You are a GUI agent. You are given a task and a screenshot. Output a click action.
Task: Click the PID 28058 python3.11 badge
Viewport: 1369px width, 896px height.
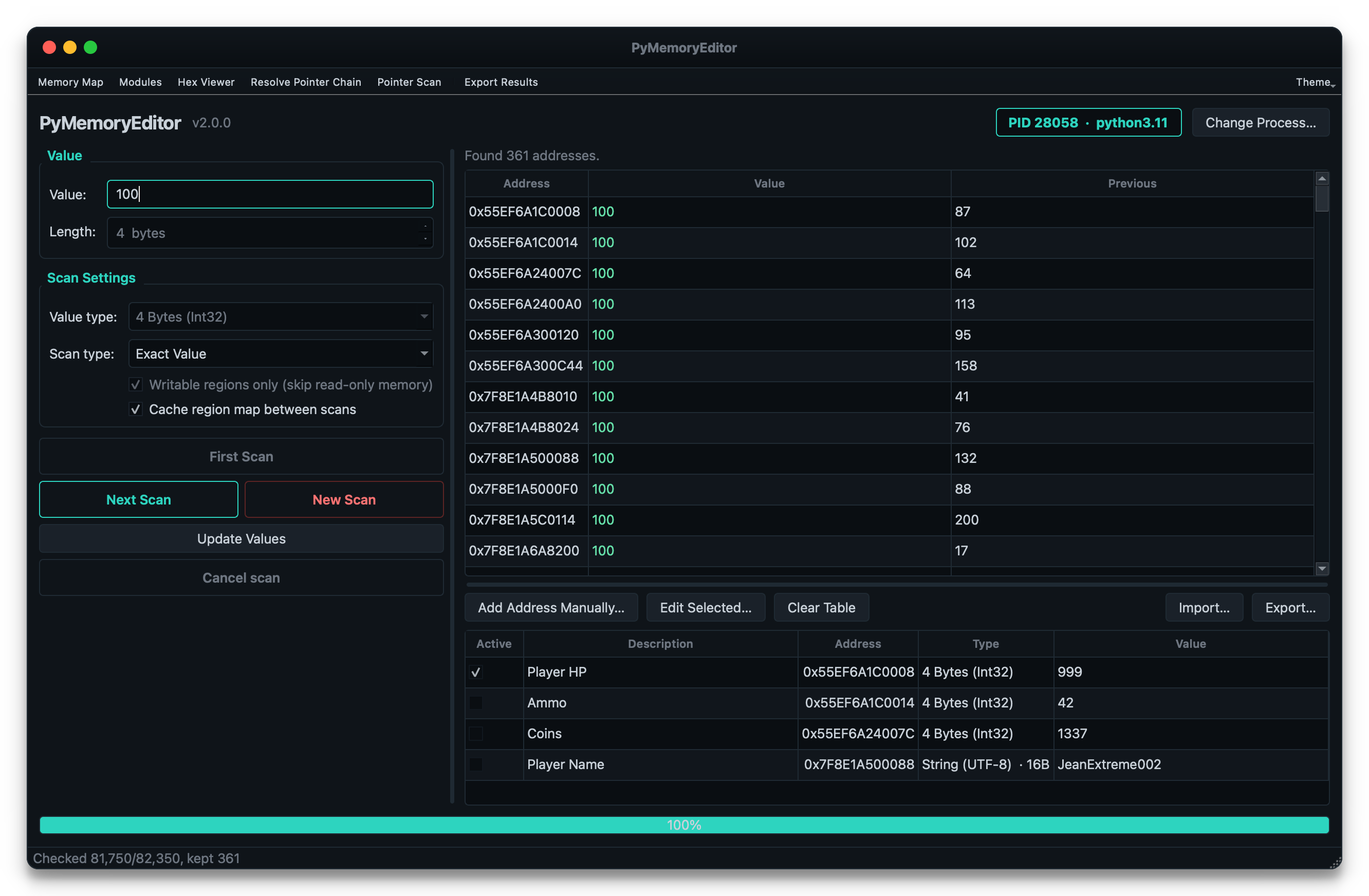1088,122
